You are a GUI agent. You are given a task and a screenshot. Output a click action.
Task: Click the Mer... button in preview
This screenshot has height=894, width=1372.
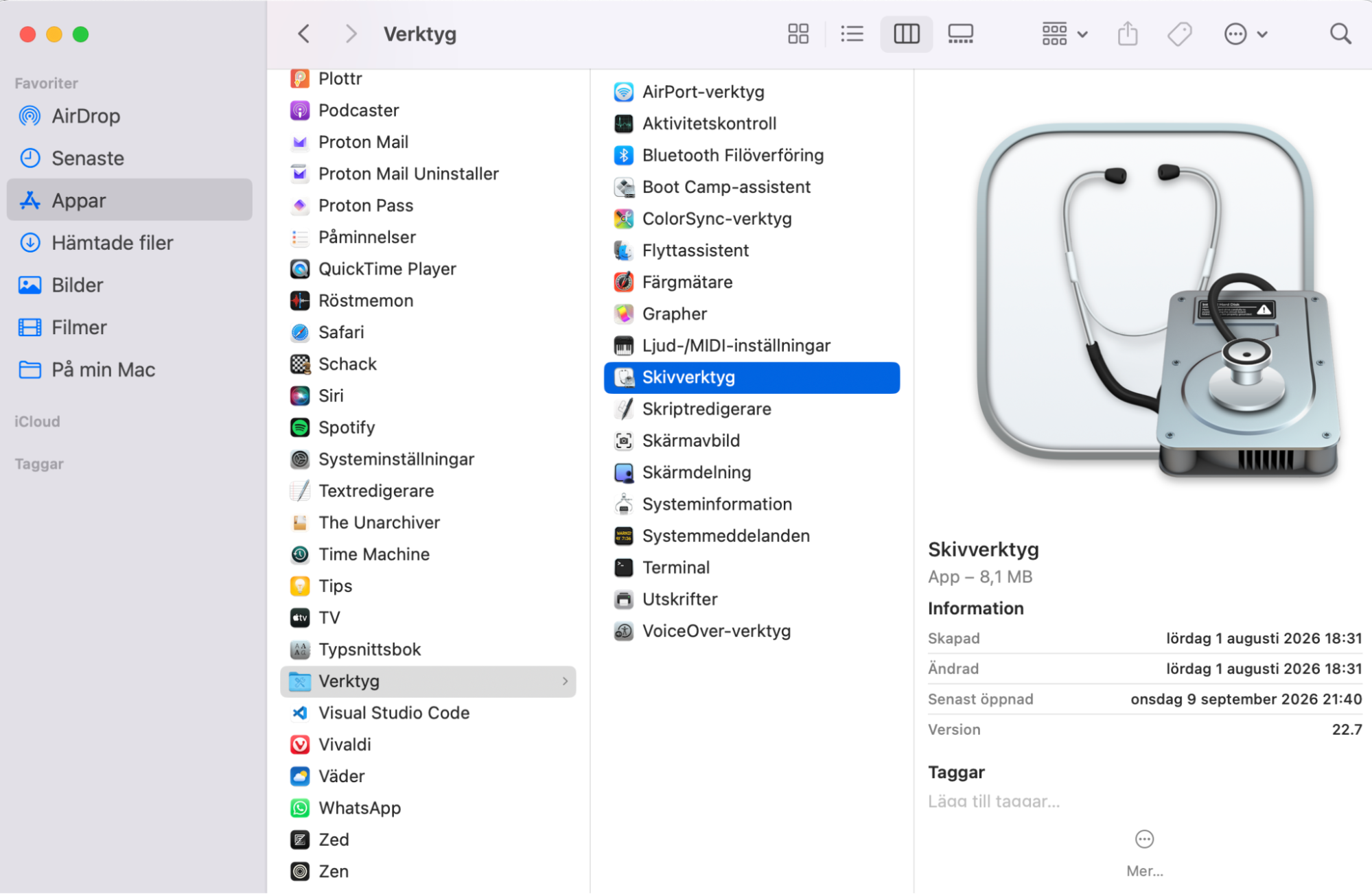click(x=1144, y=853)
